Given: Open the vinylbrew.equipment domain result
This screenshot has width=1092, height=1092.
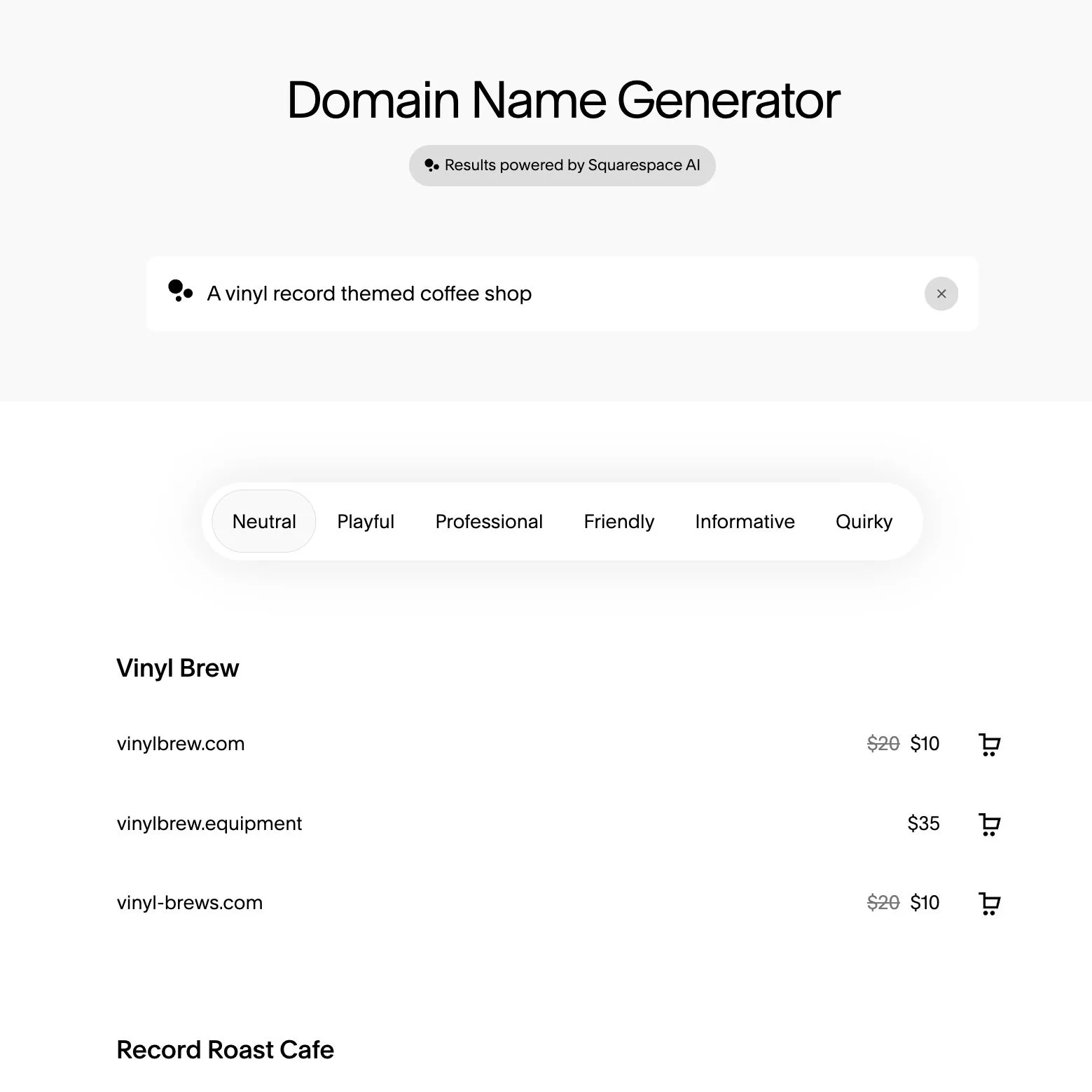Looking at the screenshot, I should [x=209, y=824].
